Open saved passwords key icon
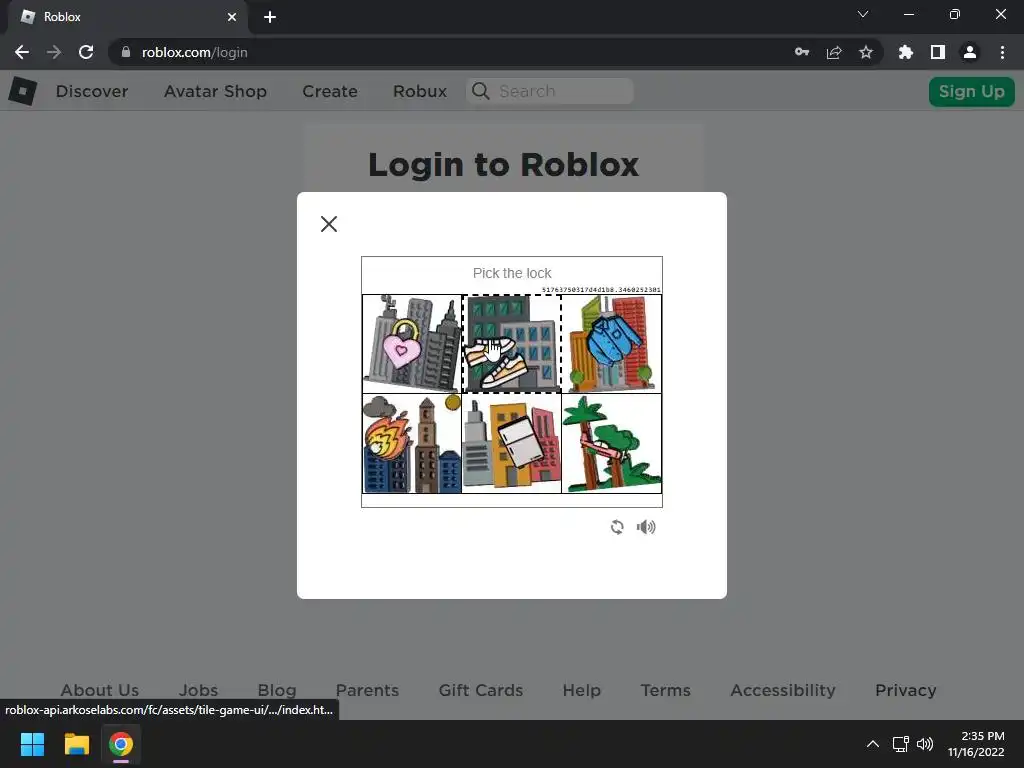 tap(802, 52)
